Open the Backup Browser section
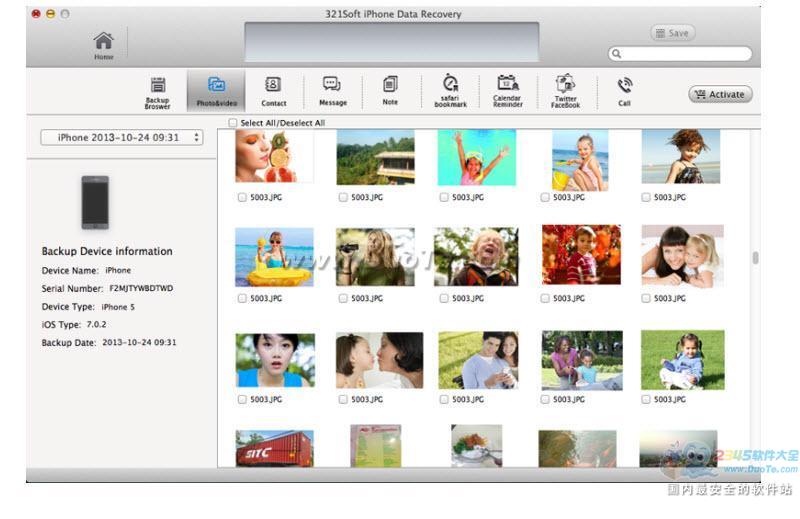 [158, 93]
